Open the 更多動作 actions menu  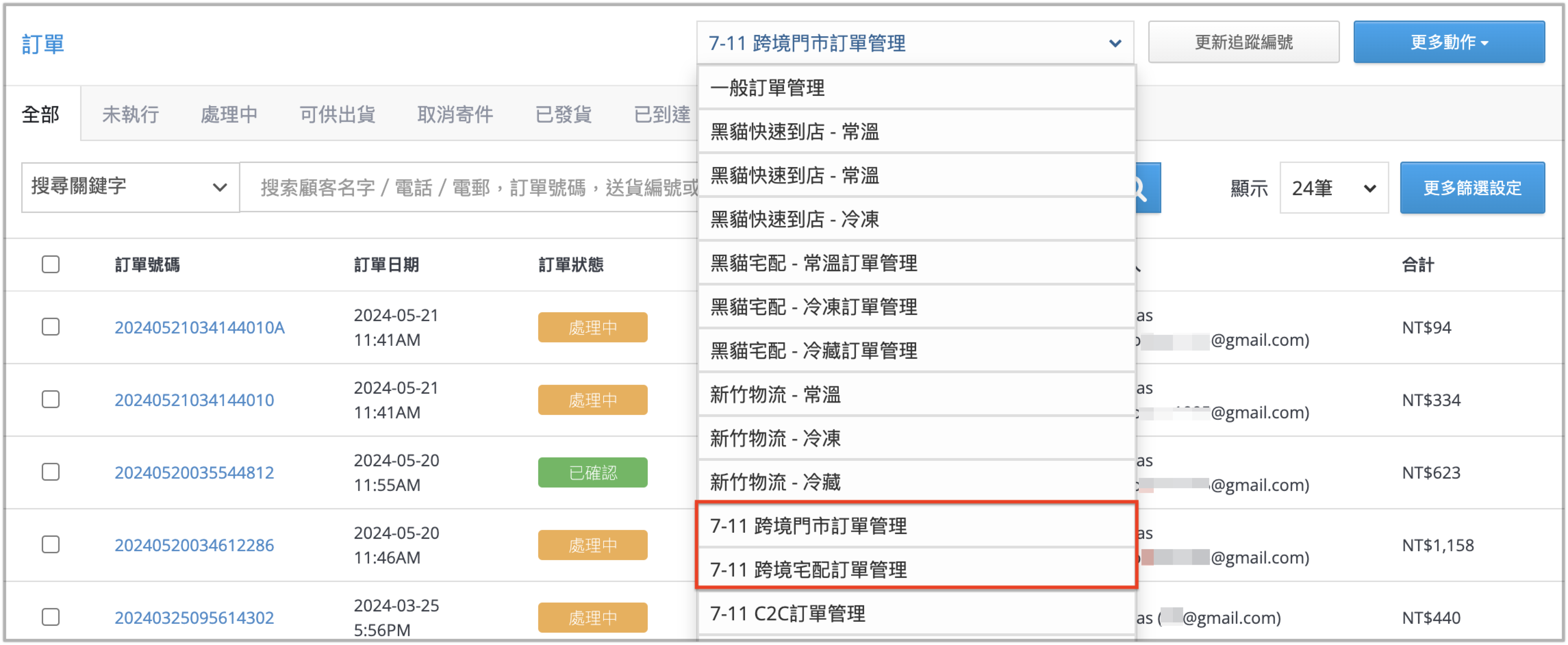(1448, 42)
